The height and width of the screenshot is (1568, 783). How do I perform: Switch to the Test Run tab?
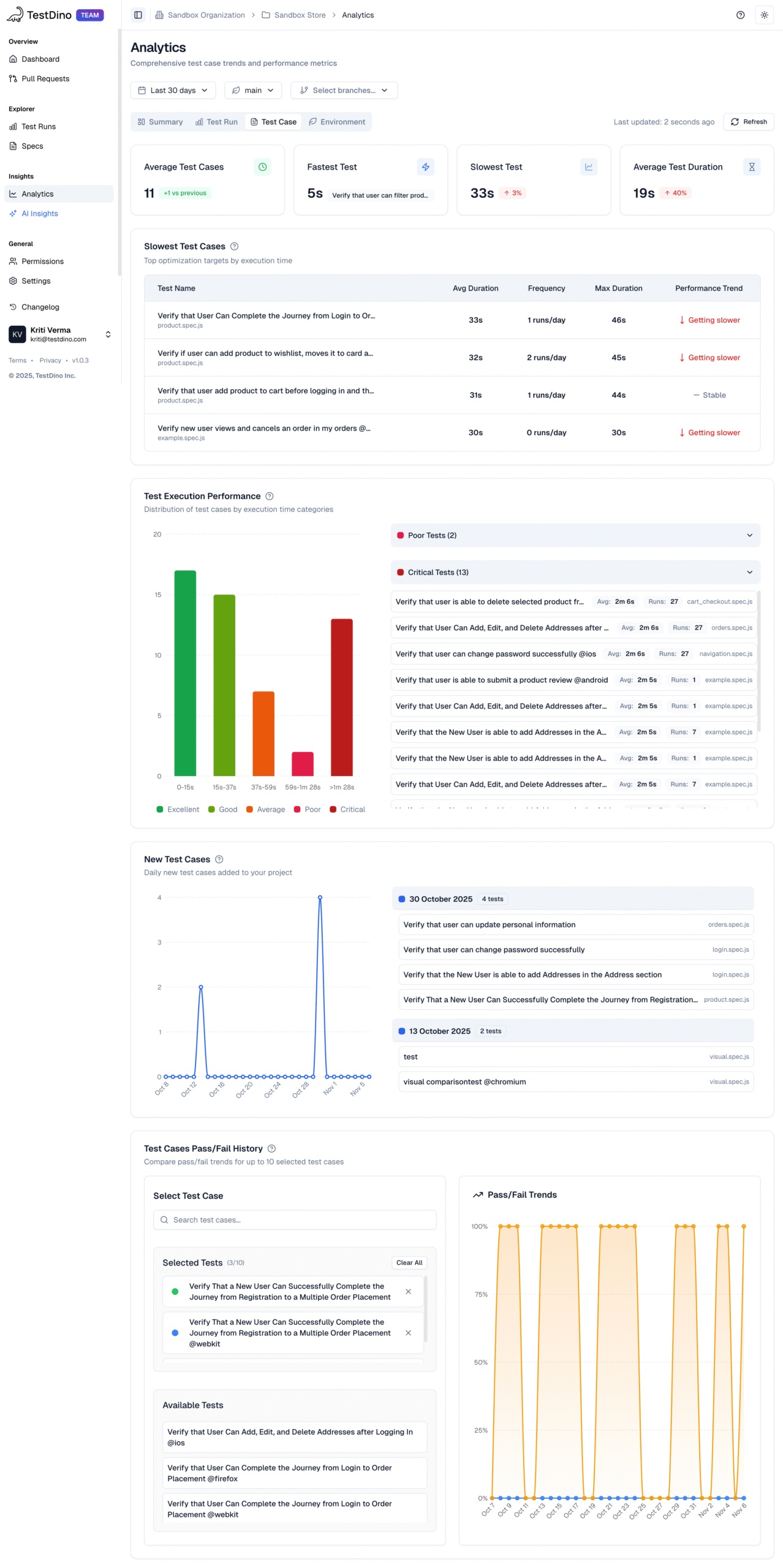[x=216, y=122]
